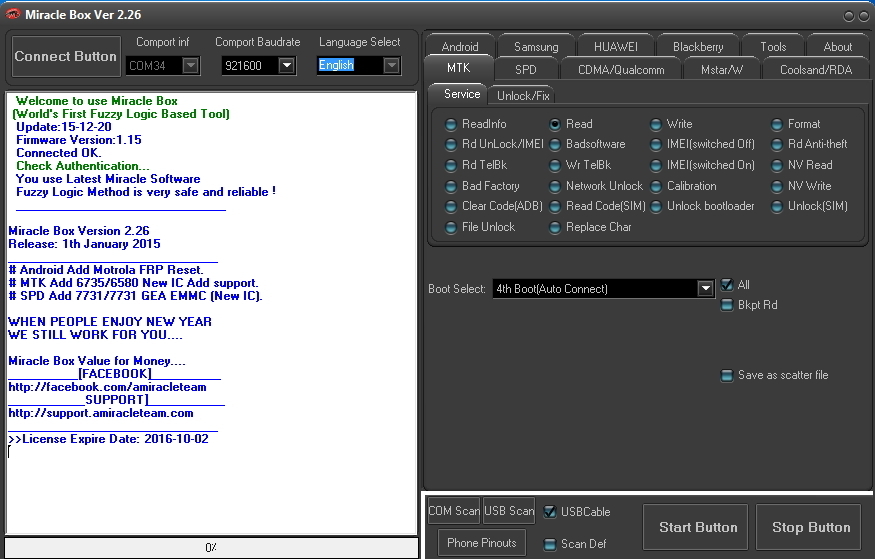Switch to the Samsung tab
Image resolution: width=875 pixels, height=559 pixels.
pos(536,47)
